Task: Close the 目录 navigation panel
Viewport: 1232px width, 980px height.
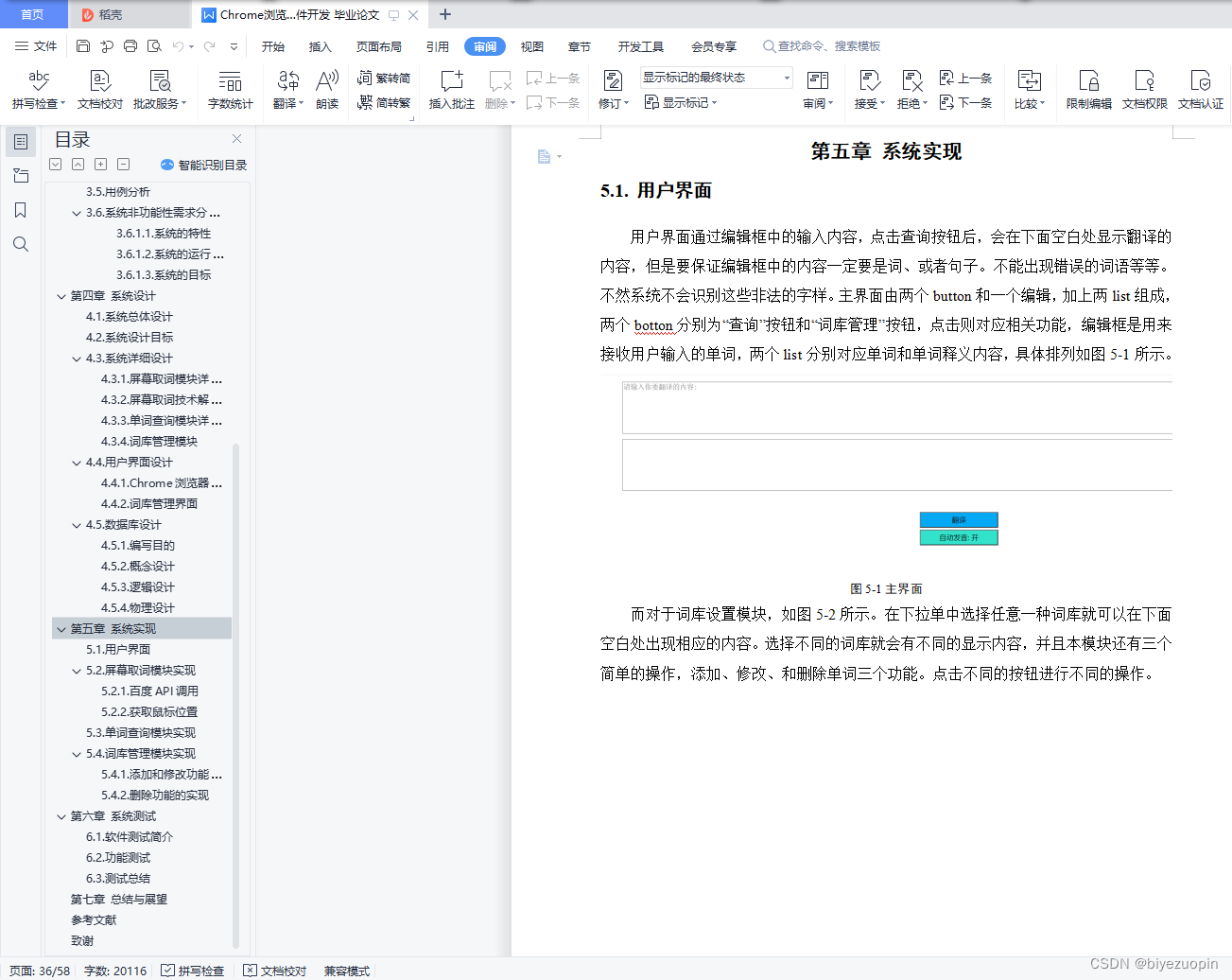Action: pyautogui.click(x=237, y=139)
